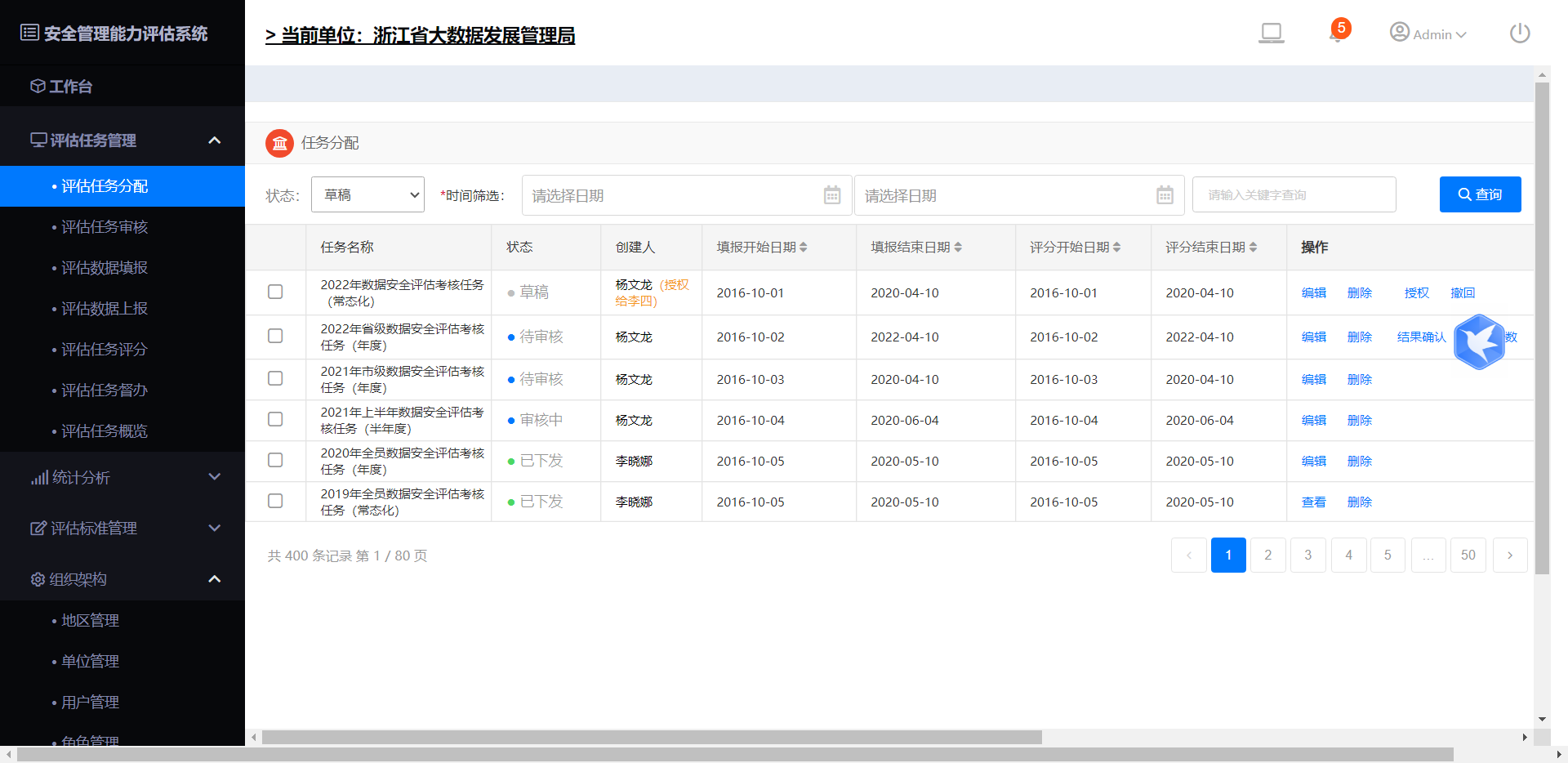Open calendar icon of first date field

pyautogui.click(x=832, y=195)
